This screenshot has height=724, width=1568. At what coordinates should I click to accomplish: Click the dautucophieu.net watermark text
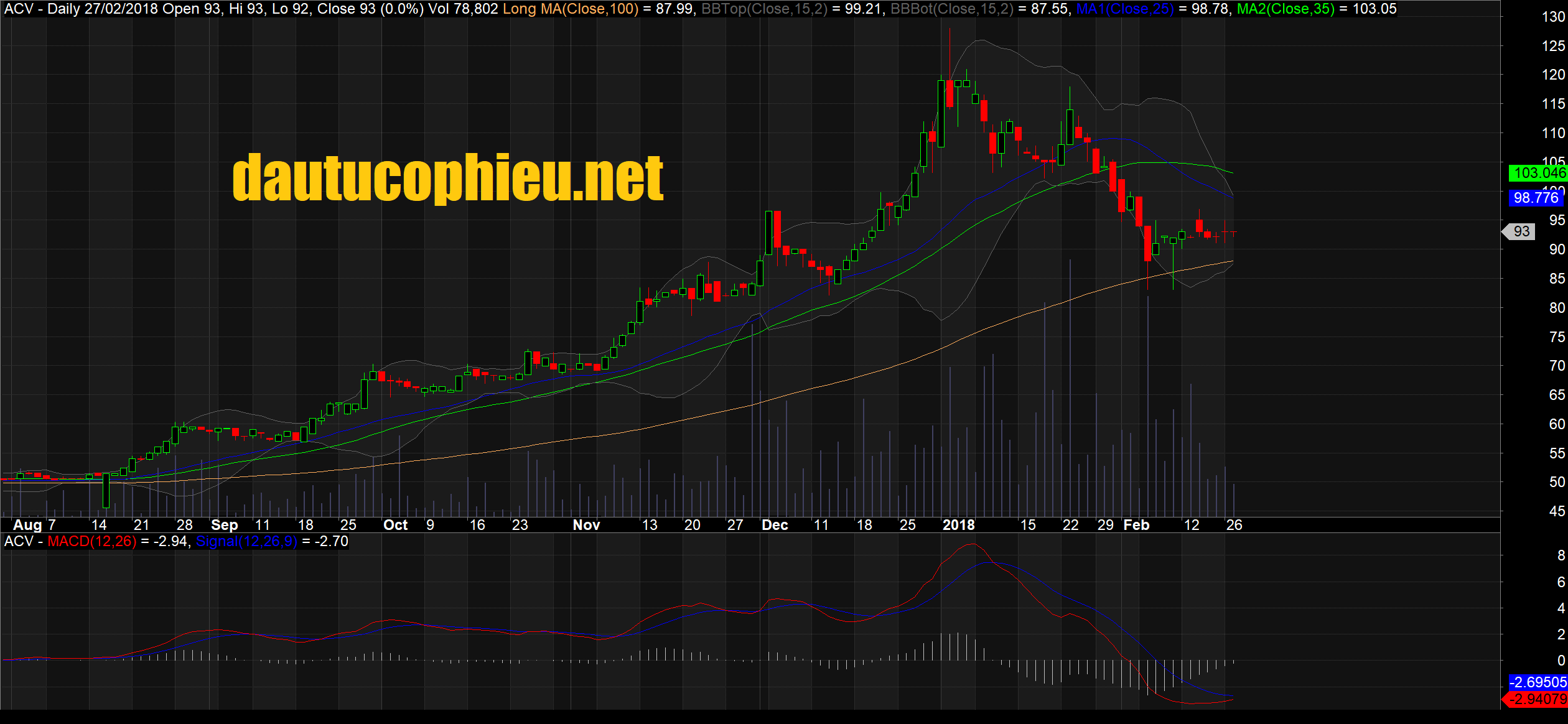coord(448,179)
